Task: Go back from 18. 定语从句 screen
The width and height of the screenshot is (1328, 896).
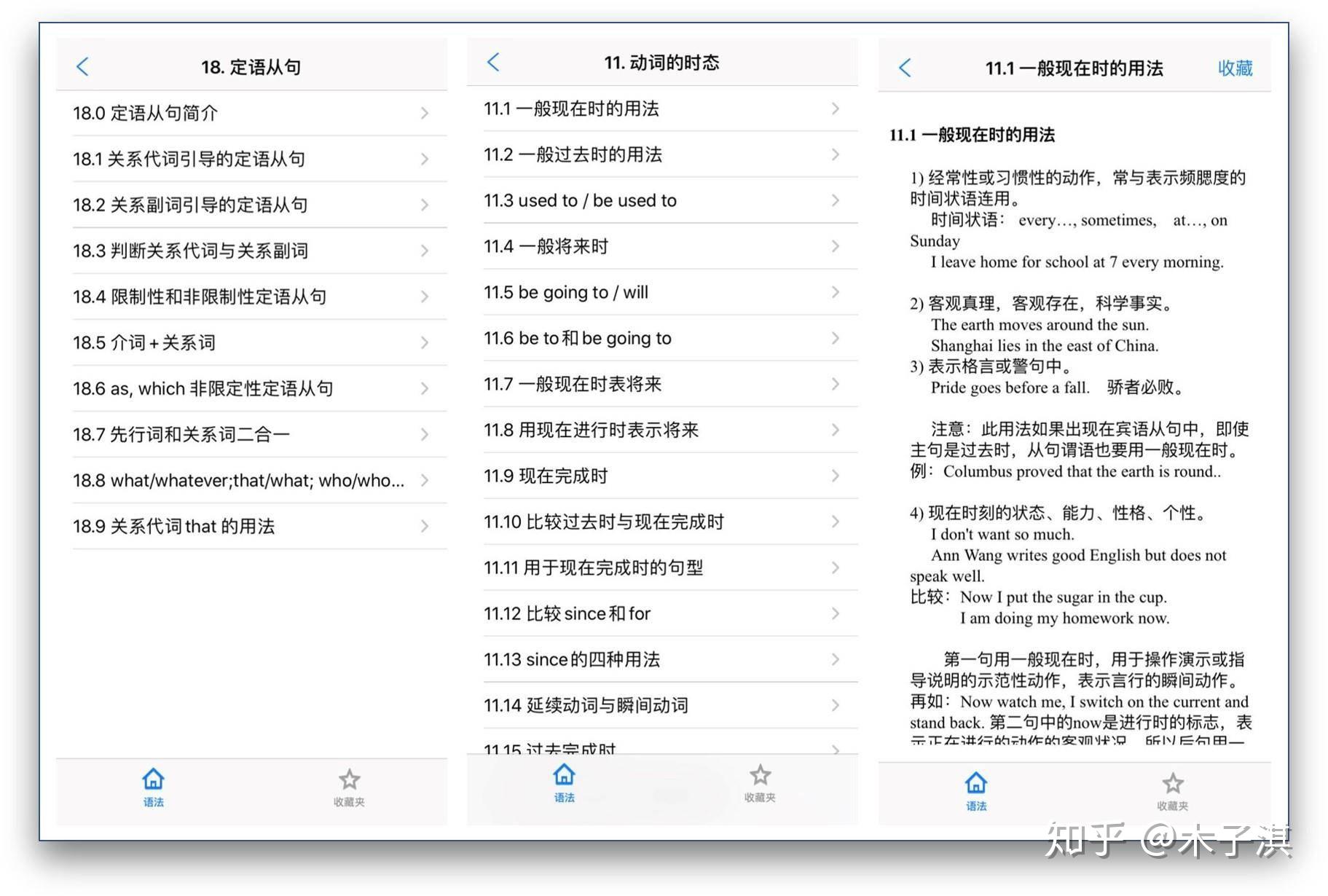Action: coord(82,67)
